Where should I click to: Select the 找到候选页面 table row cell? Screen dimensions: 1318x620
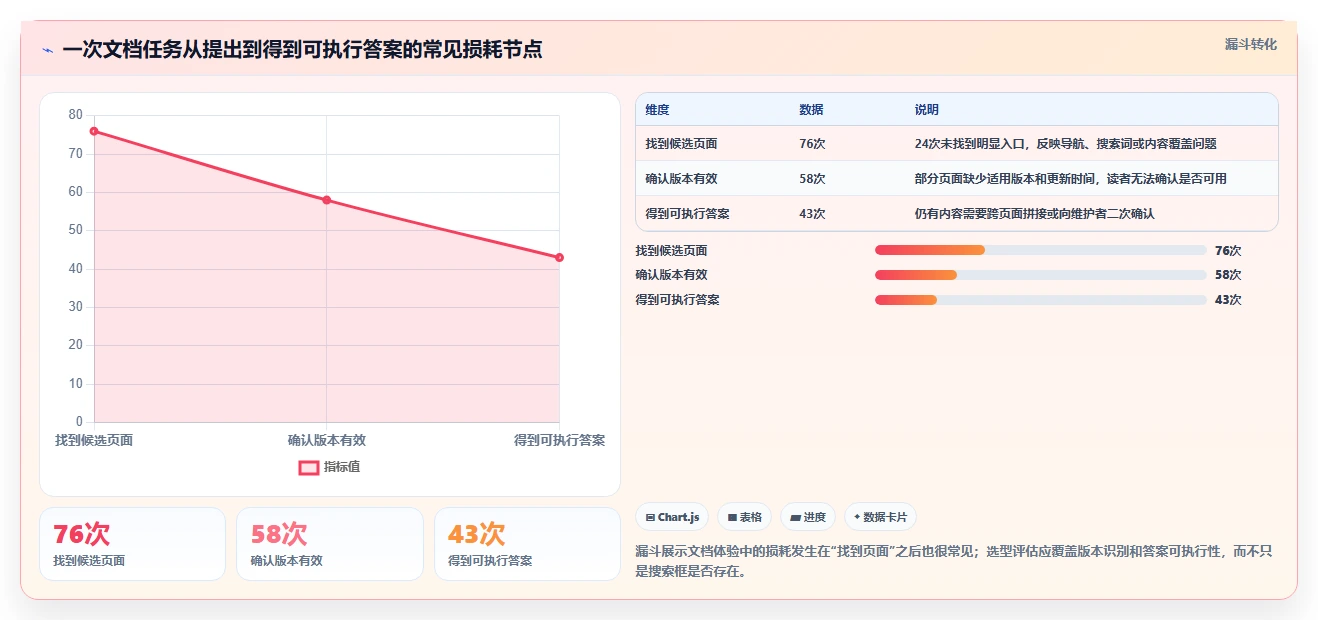coord(681,144)
